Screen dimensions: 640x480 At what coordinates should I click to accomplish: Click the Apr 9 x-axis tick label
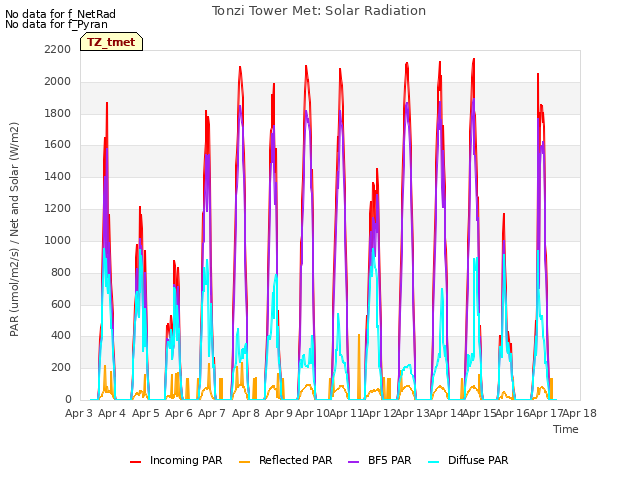pos(279,413)
